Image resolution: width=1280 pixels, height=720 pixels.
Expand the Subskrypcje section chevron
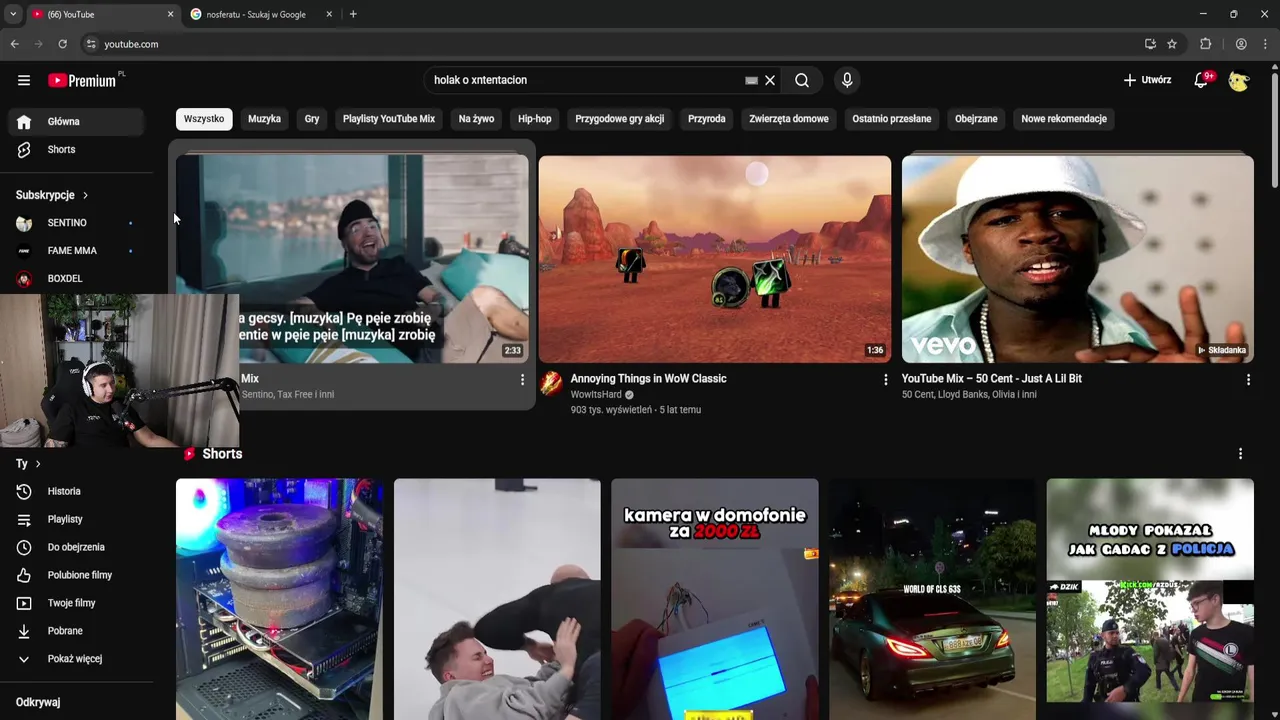point(85,195)
